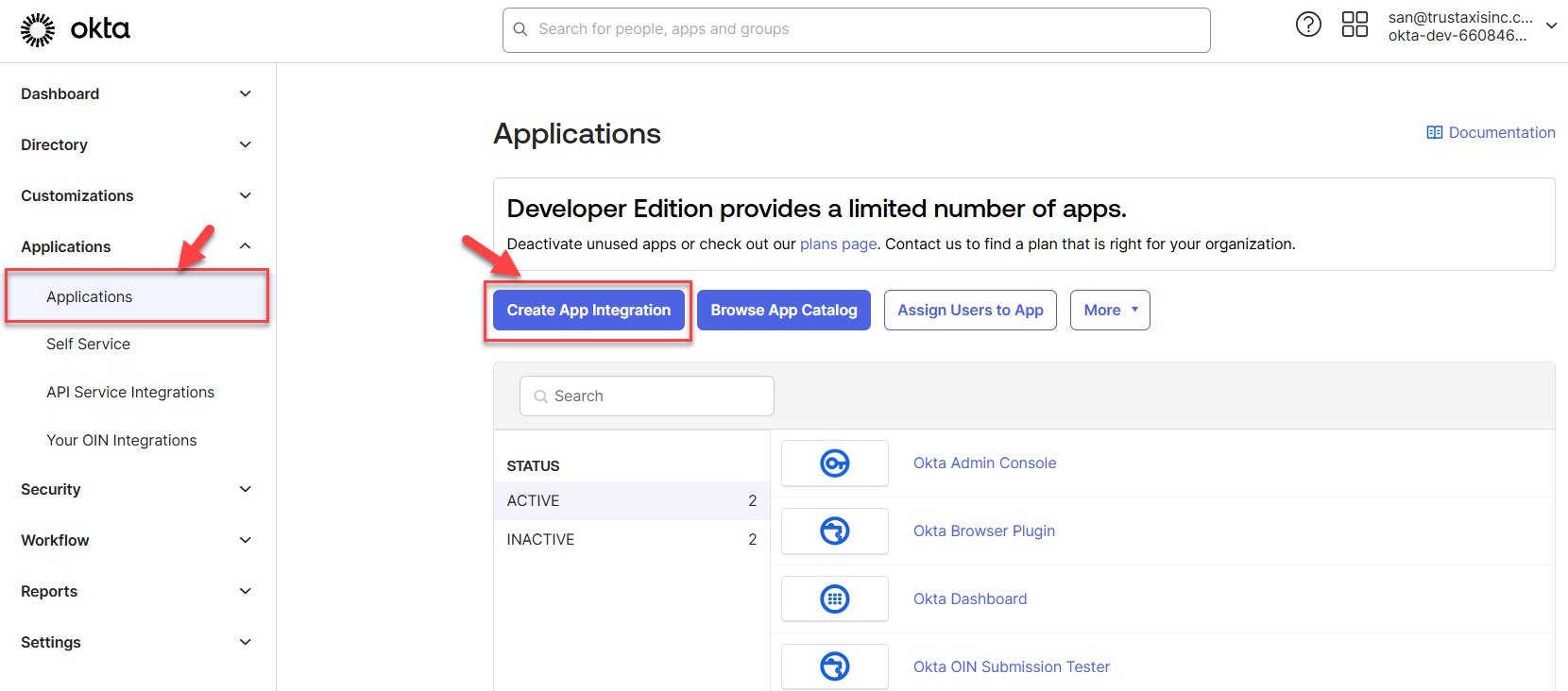Expand the Security menu section
The width and height of the screenshot is (1568, 691).
coord(246,489)
